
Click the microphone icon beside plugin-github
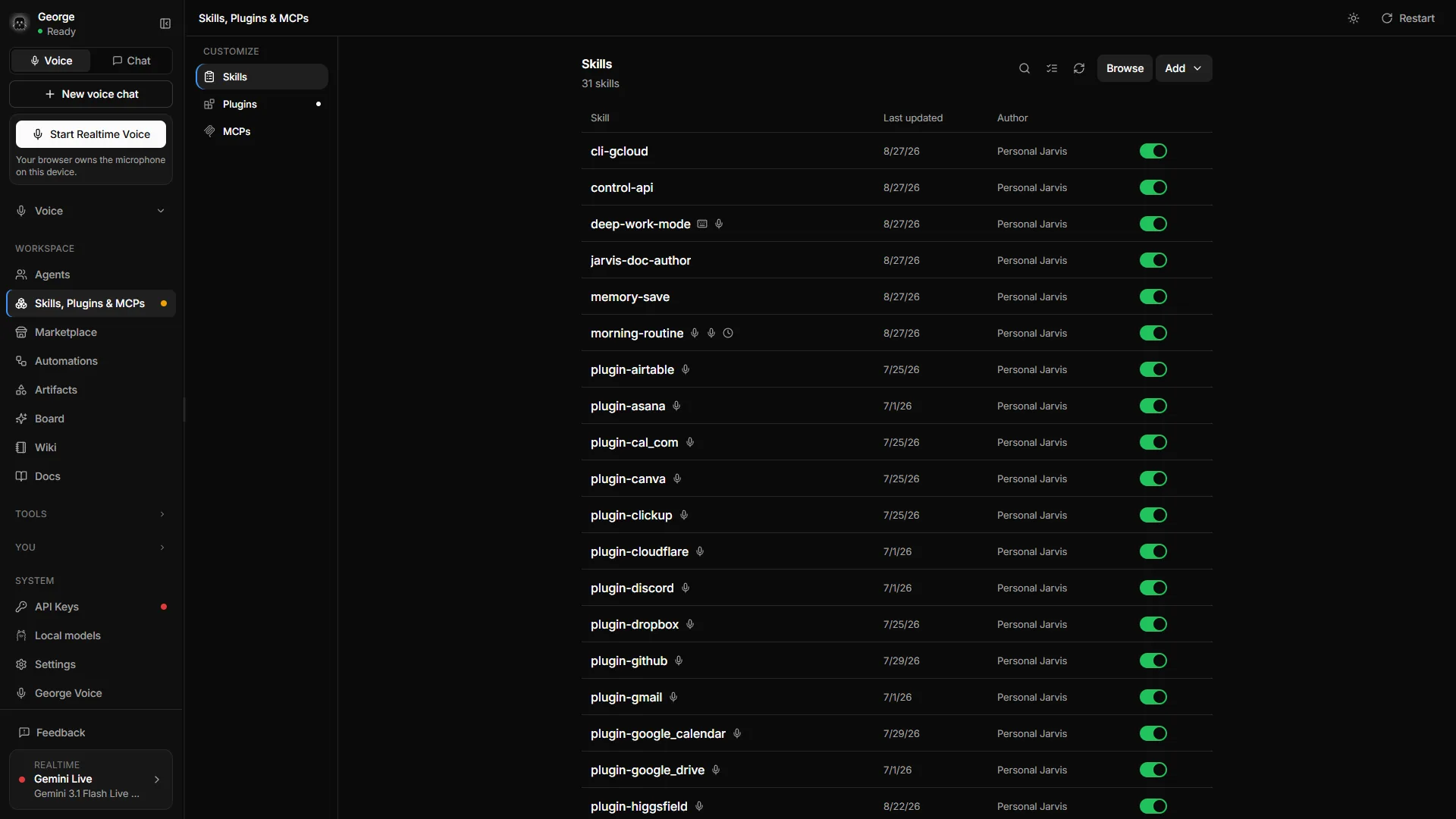pyautogui.click(x=679, y=661)
